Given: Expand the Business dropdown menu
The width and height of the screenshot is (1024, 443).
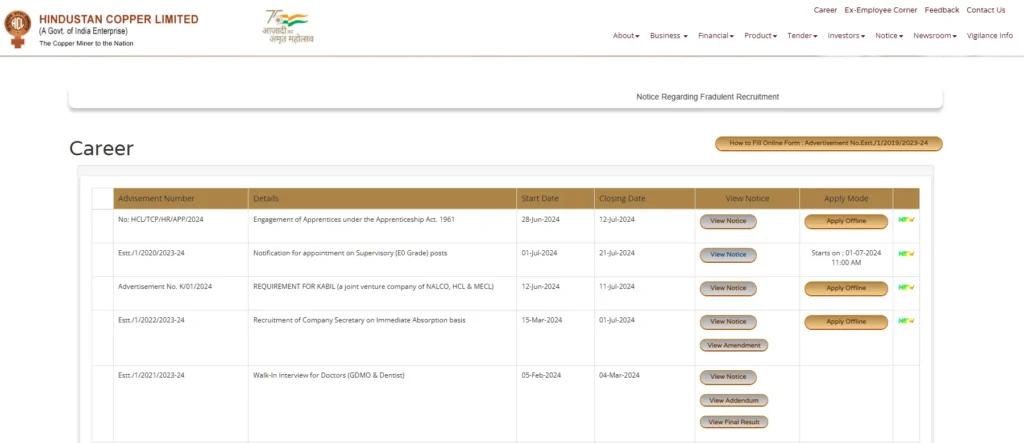Looking at the screenshot, I should click(x=668, y=36).
